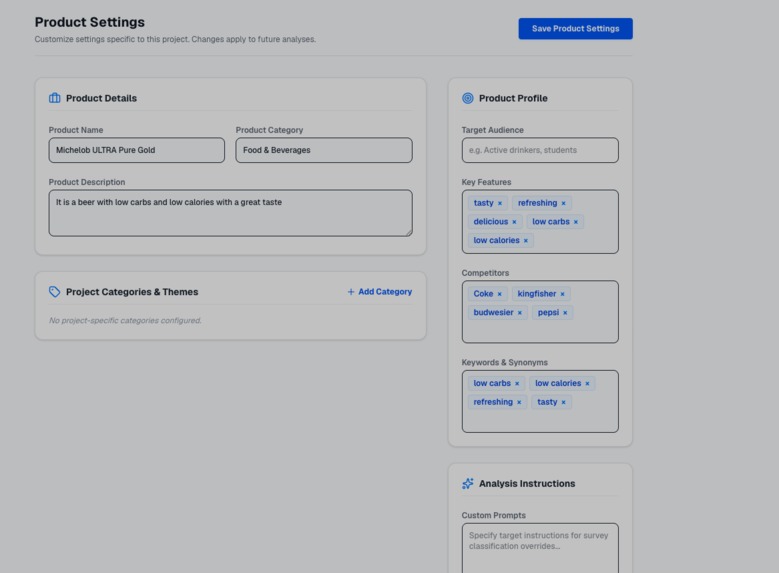The width and height of the screenshot is (779, 573).
Task: Click the Description textarea resize handle
Action: (x=409, y=233)
